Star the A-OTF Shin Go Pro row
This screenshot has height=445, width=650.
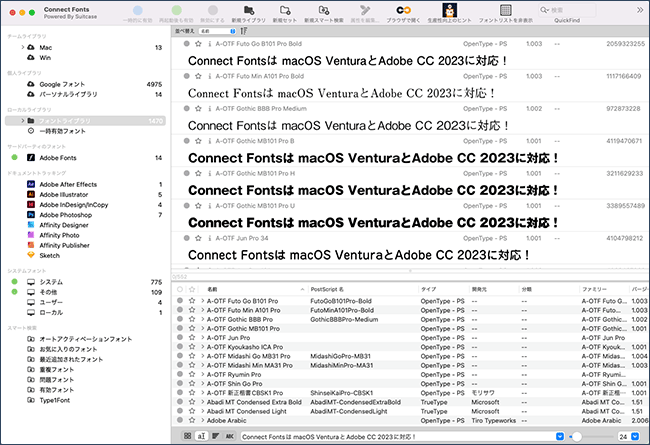click(x=192, y=383)
